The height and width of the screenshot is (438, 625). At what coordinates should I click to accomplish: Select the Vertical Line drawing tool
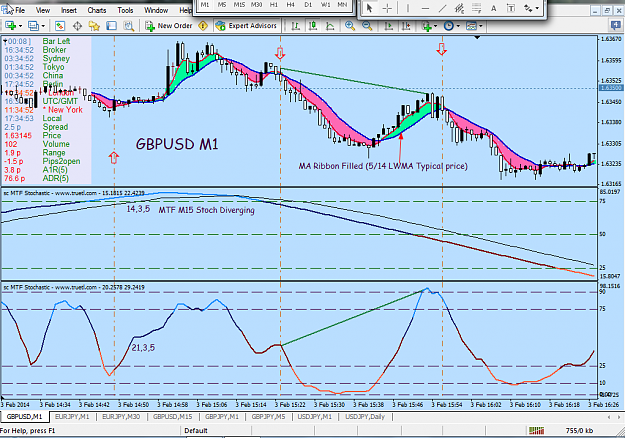pos(408,8)
